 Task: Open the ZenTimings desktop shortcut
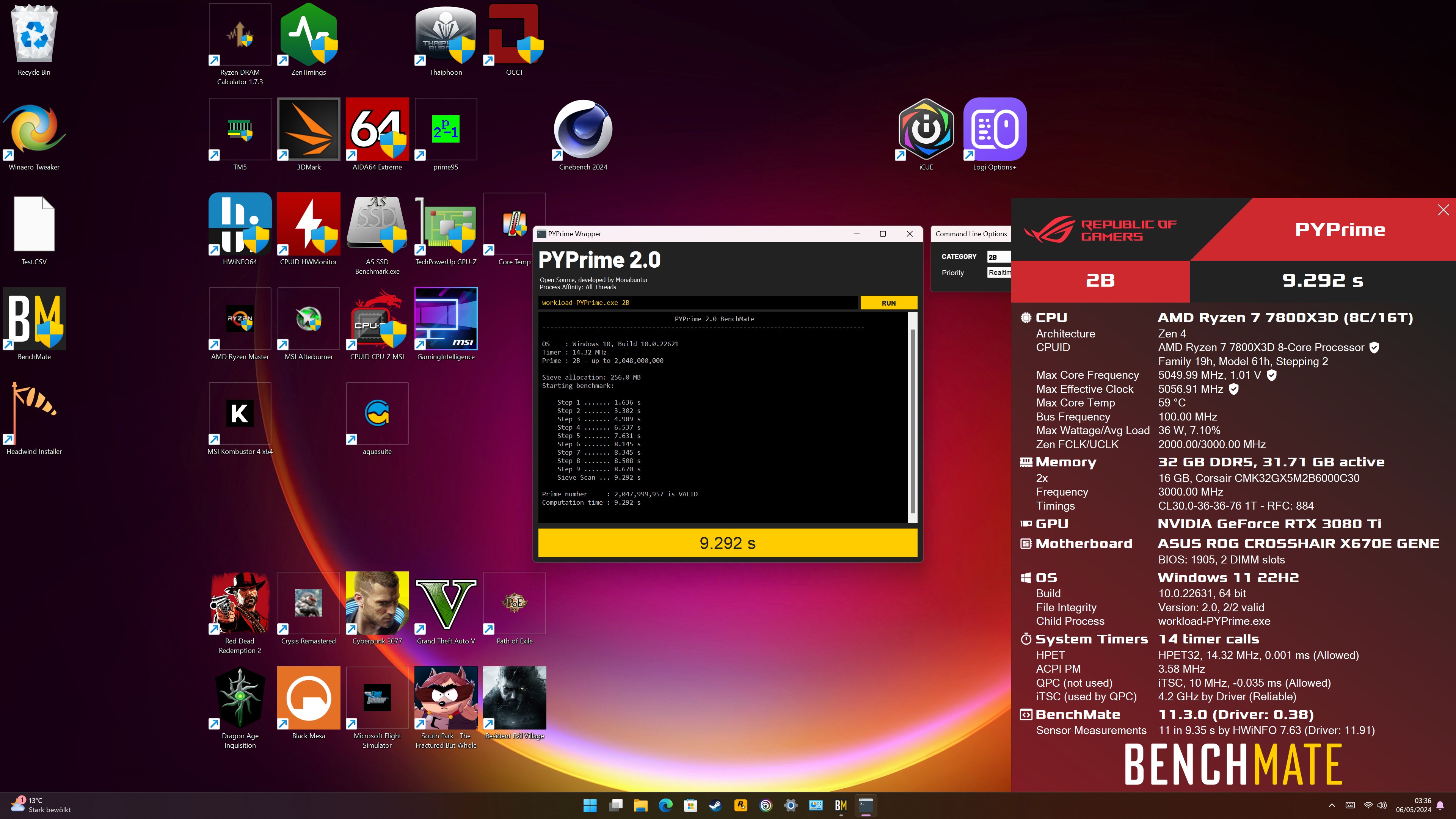click(309, 39)
